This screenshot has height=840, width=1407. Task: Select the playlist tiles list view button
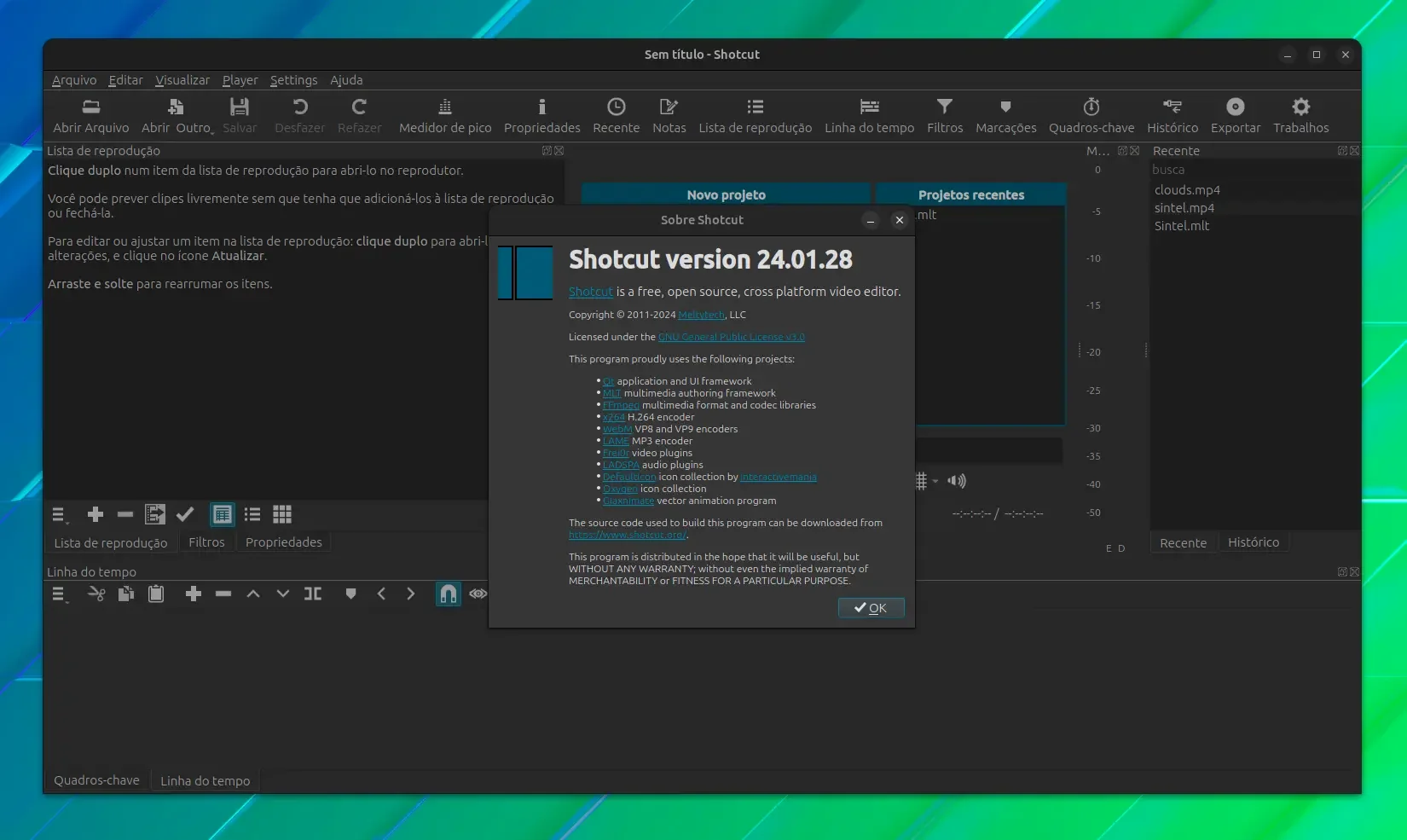pyautogui.click(x=252, y=514)
